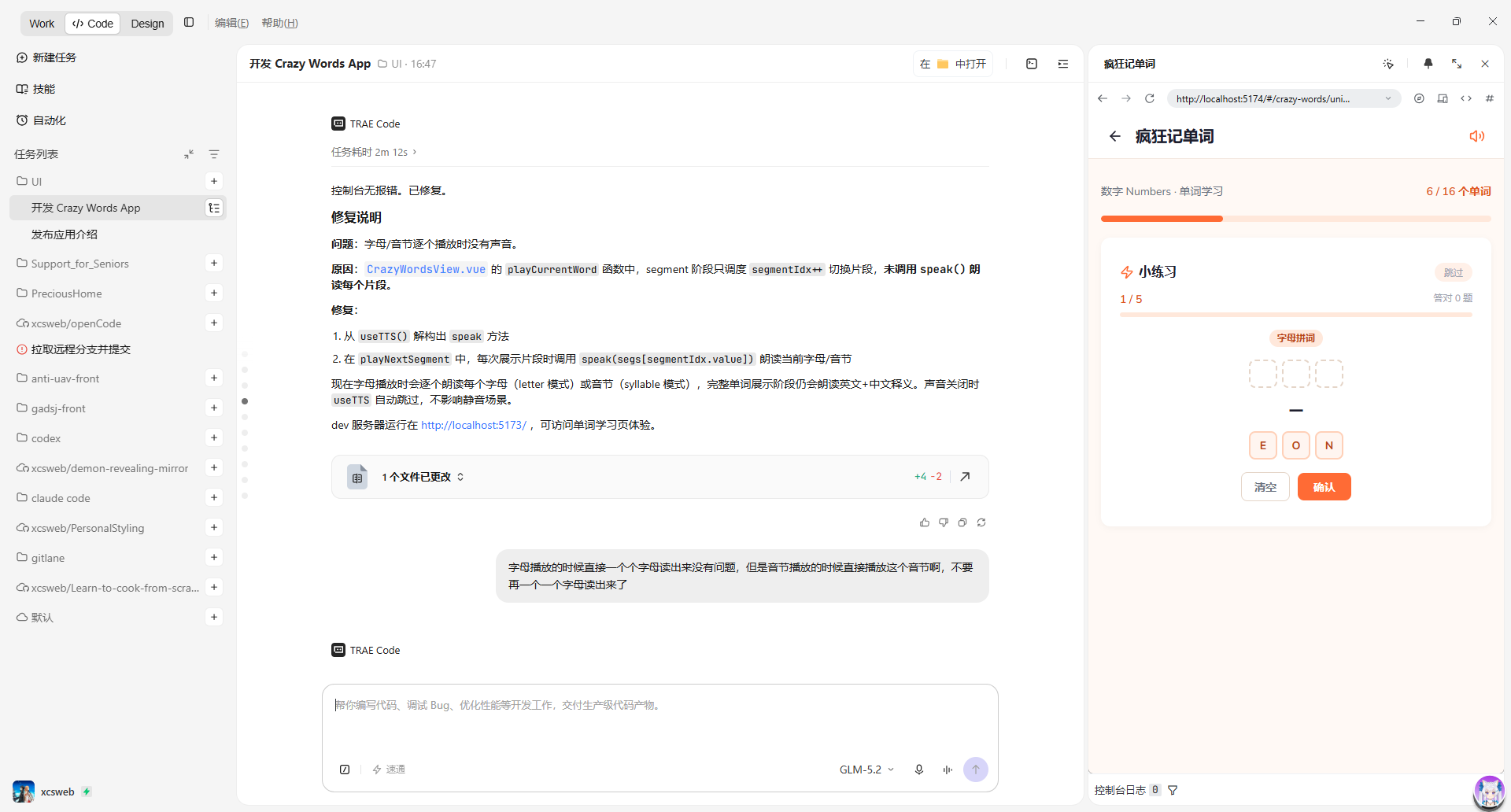Click the audio waveform icon
The width and height of the screenshot is (1511, 812).
click(x=948, y=770)
